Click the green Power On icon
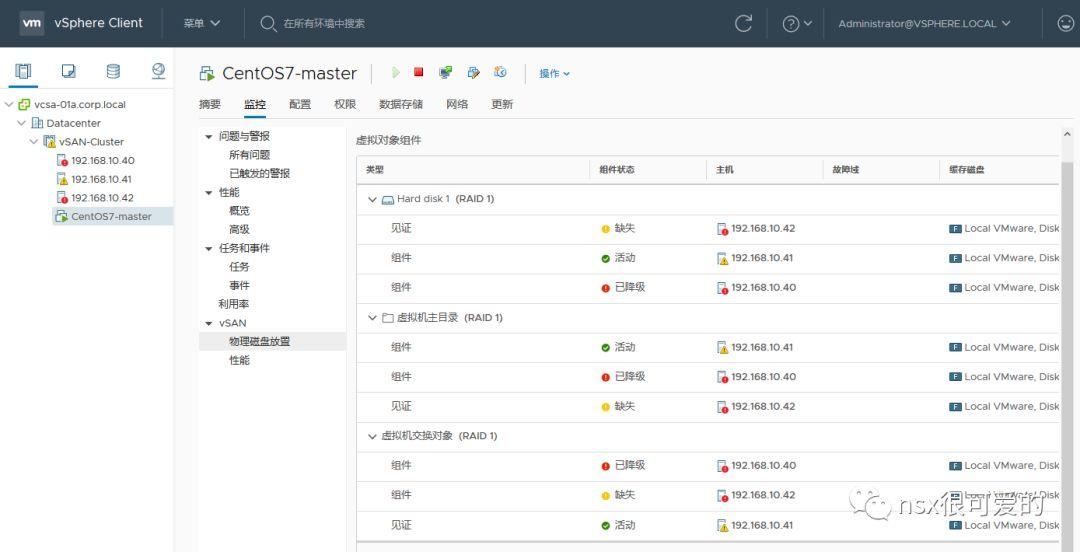Screen dimensions: 1080x552 [395, 72]
